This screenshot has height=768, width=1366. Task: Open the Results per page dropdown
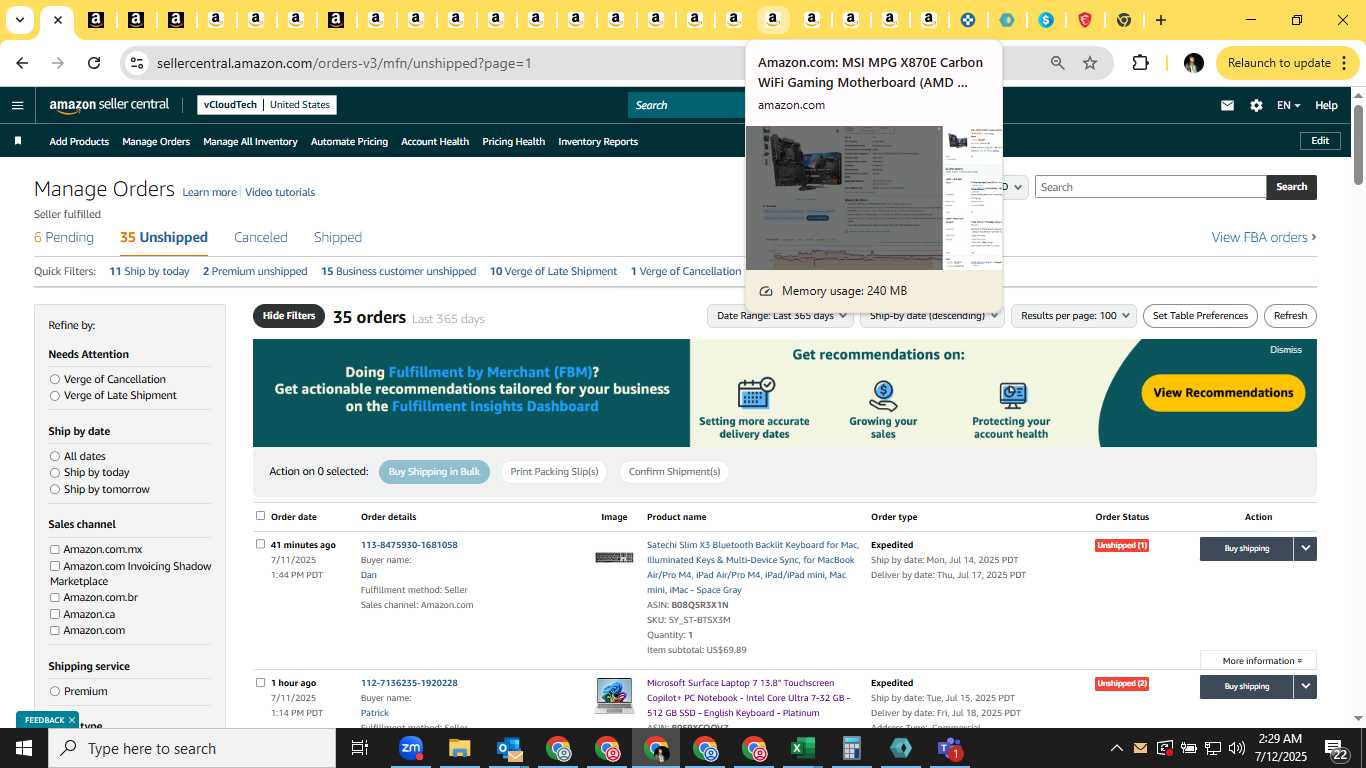(1074, 316)
